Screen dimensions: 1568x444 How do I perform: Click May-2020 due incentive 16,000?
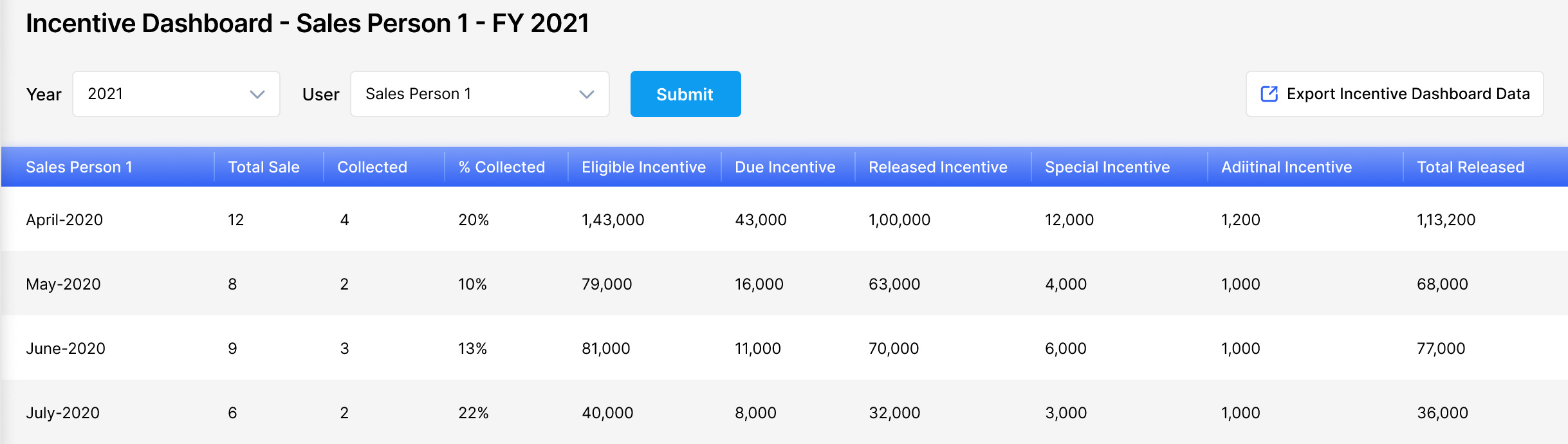(759, 284)
